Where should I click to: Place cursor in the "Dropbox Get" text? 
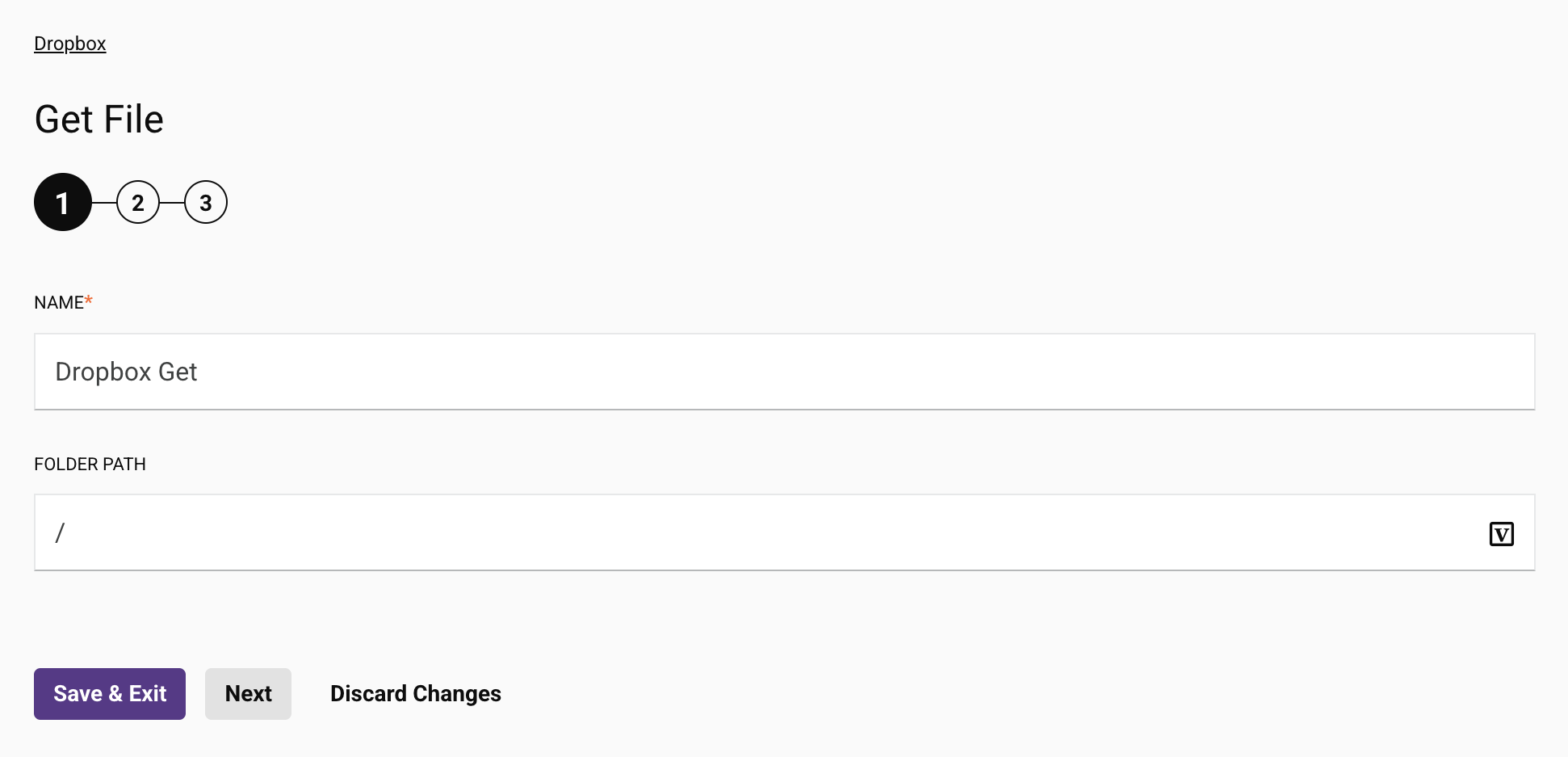coord(127,372)
